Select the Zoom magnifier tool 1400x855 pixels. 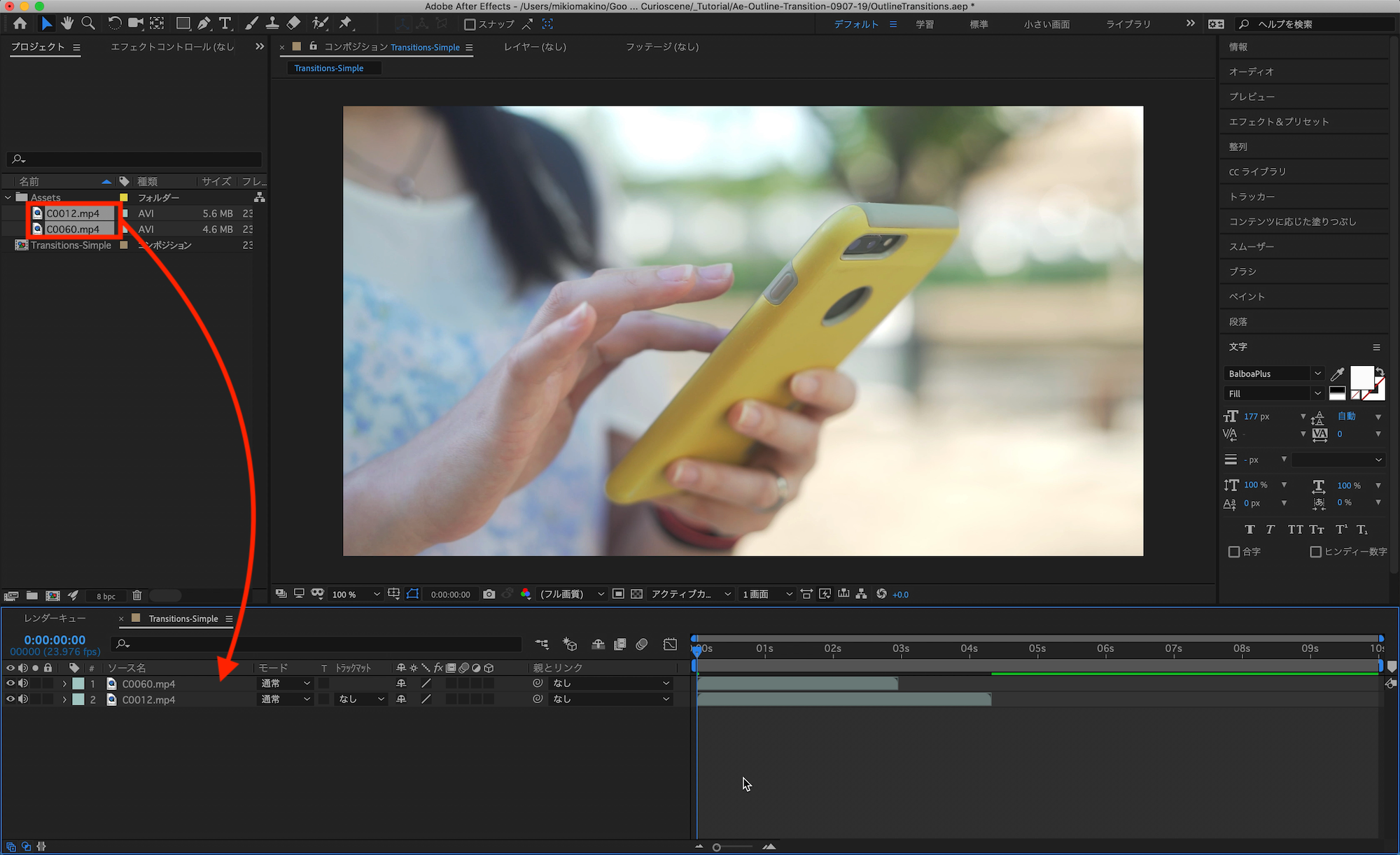point(88,23)
